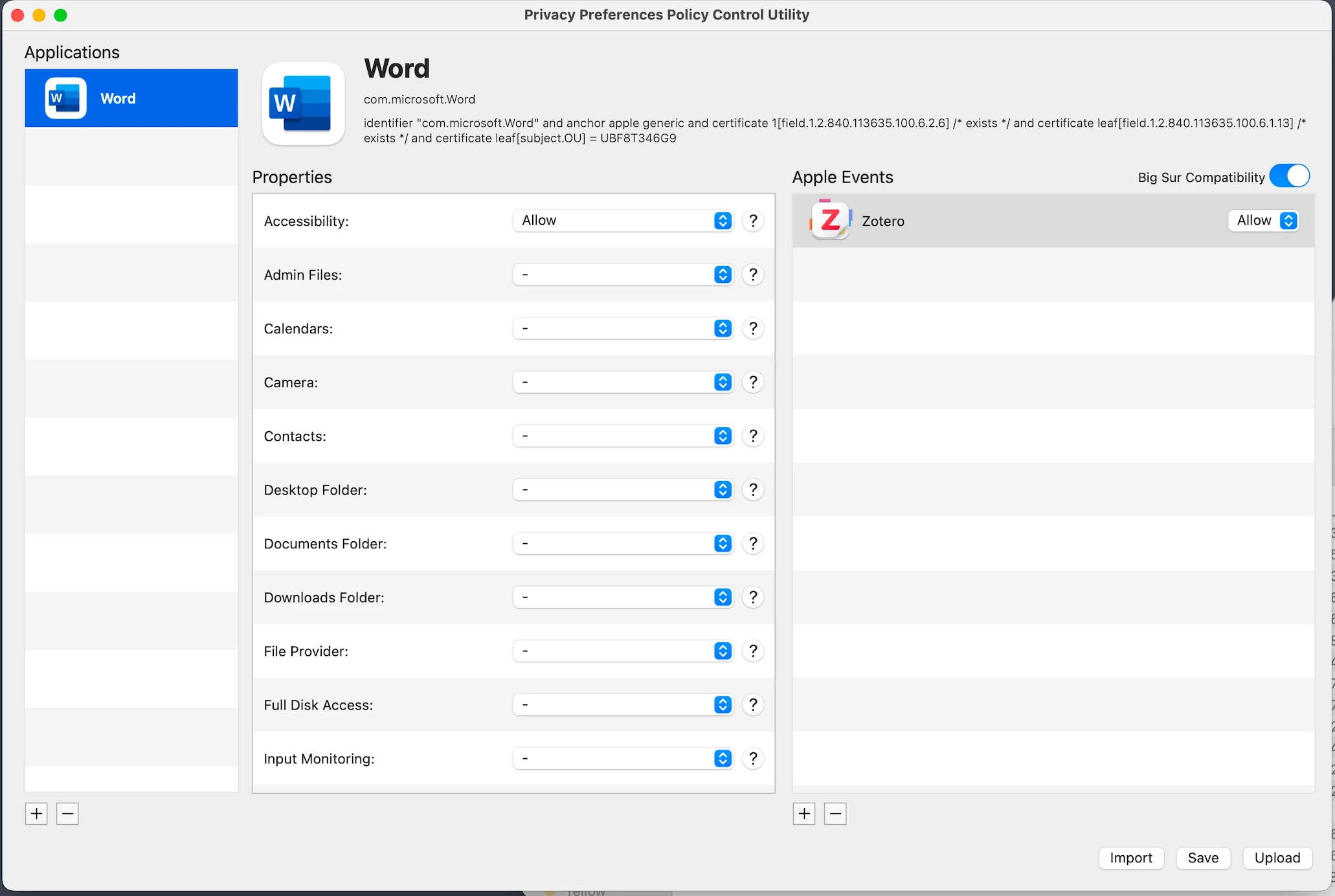The image size is (1335, 896).
Task: Click the large Word app icon in header
Action: (303, 104)
